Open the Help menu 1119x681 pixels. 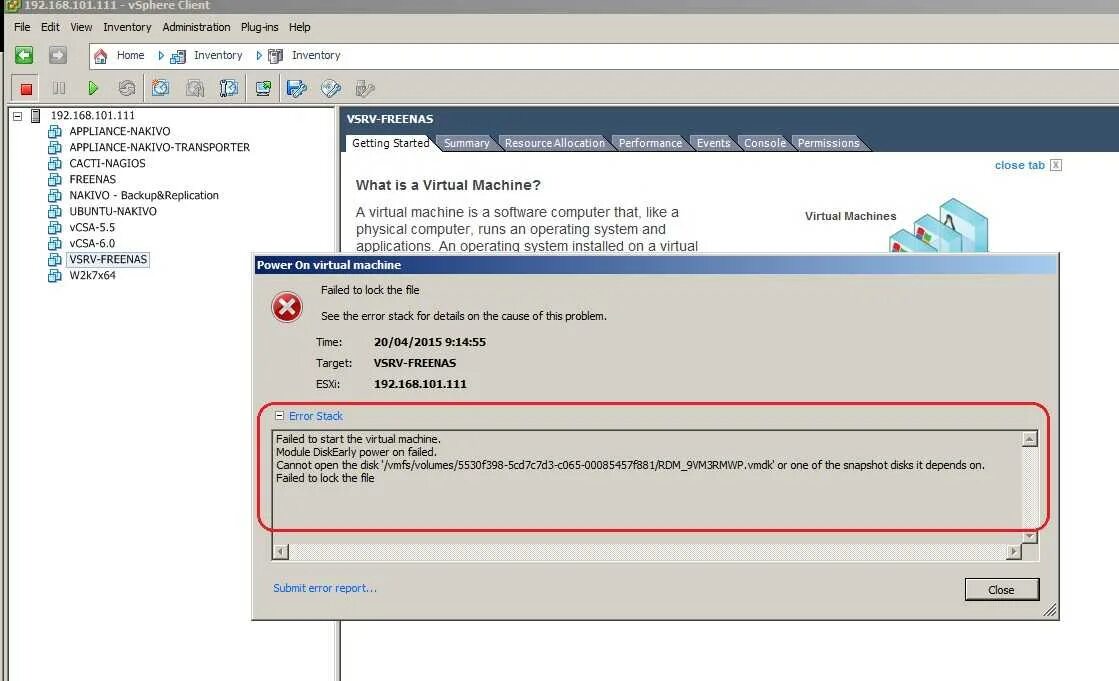pos(300,27)
